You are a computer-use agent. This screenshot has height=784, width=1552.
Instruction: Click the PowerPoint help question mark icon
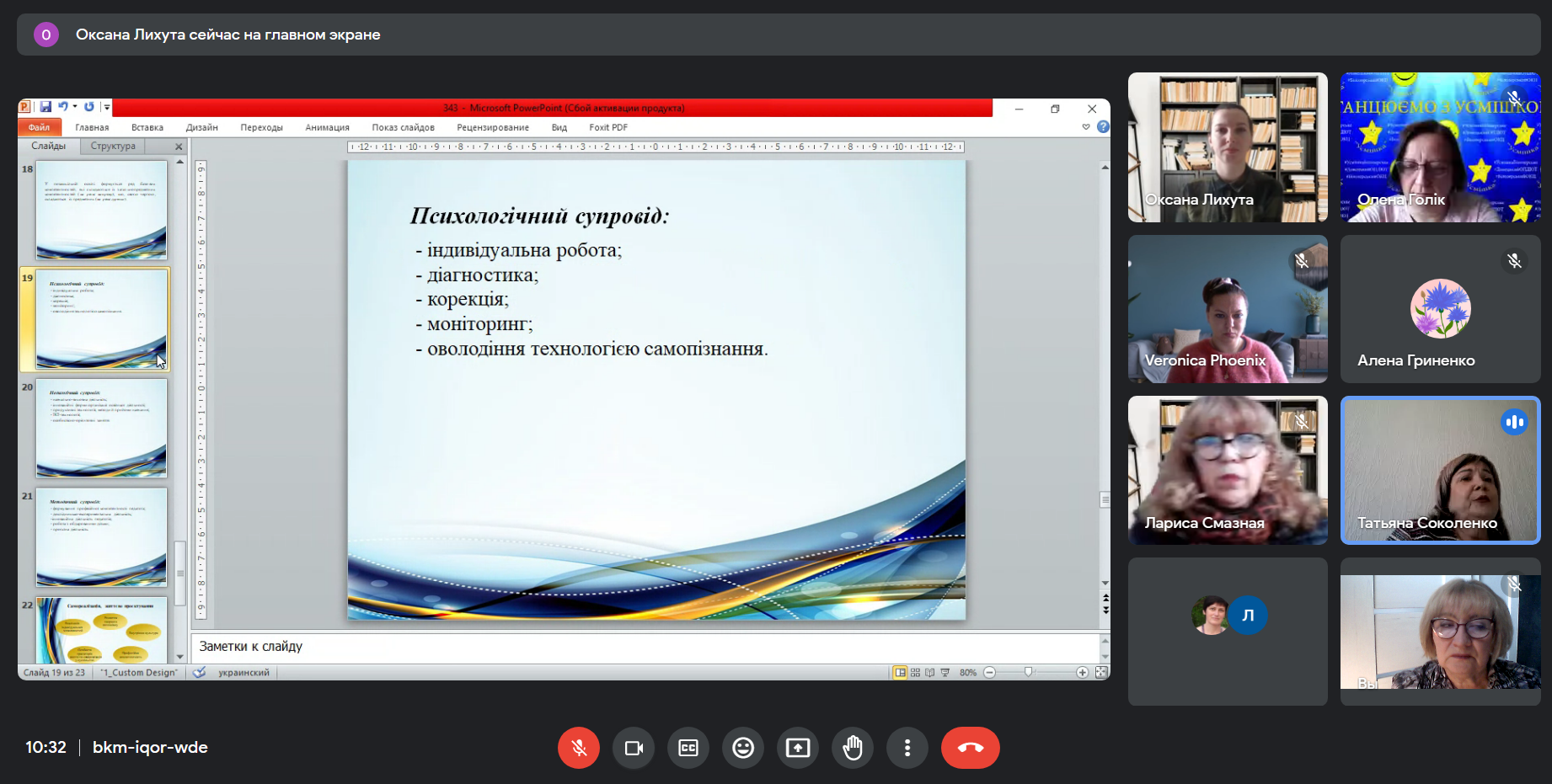(x=1103, y=127)
